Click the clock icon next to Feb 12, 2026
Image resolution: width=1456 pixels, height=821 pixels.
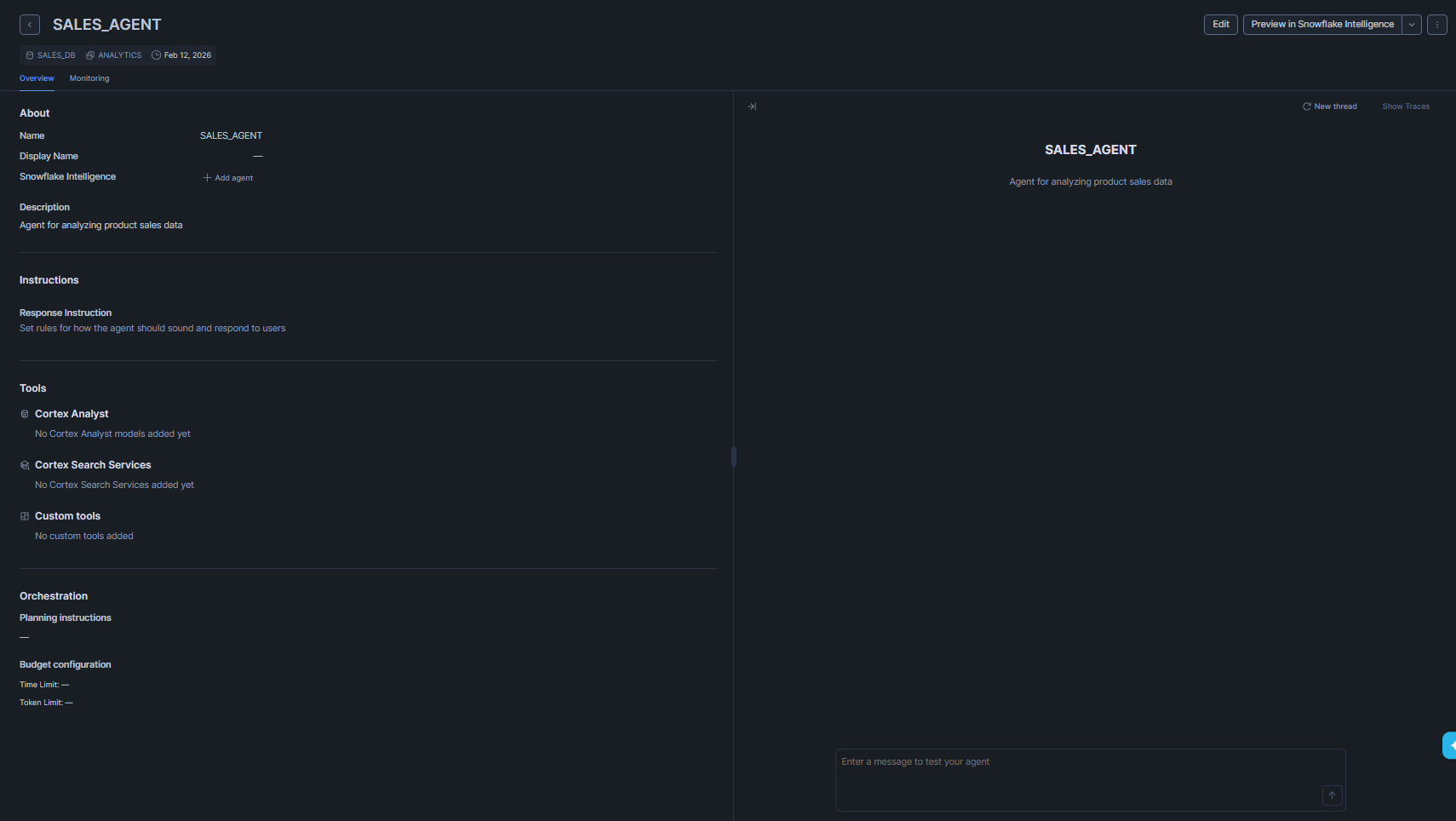click(155, 55)
